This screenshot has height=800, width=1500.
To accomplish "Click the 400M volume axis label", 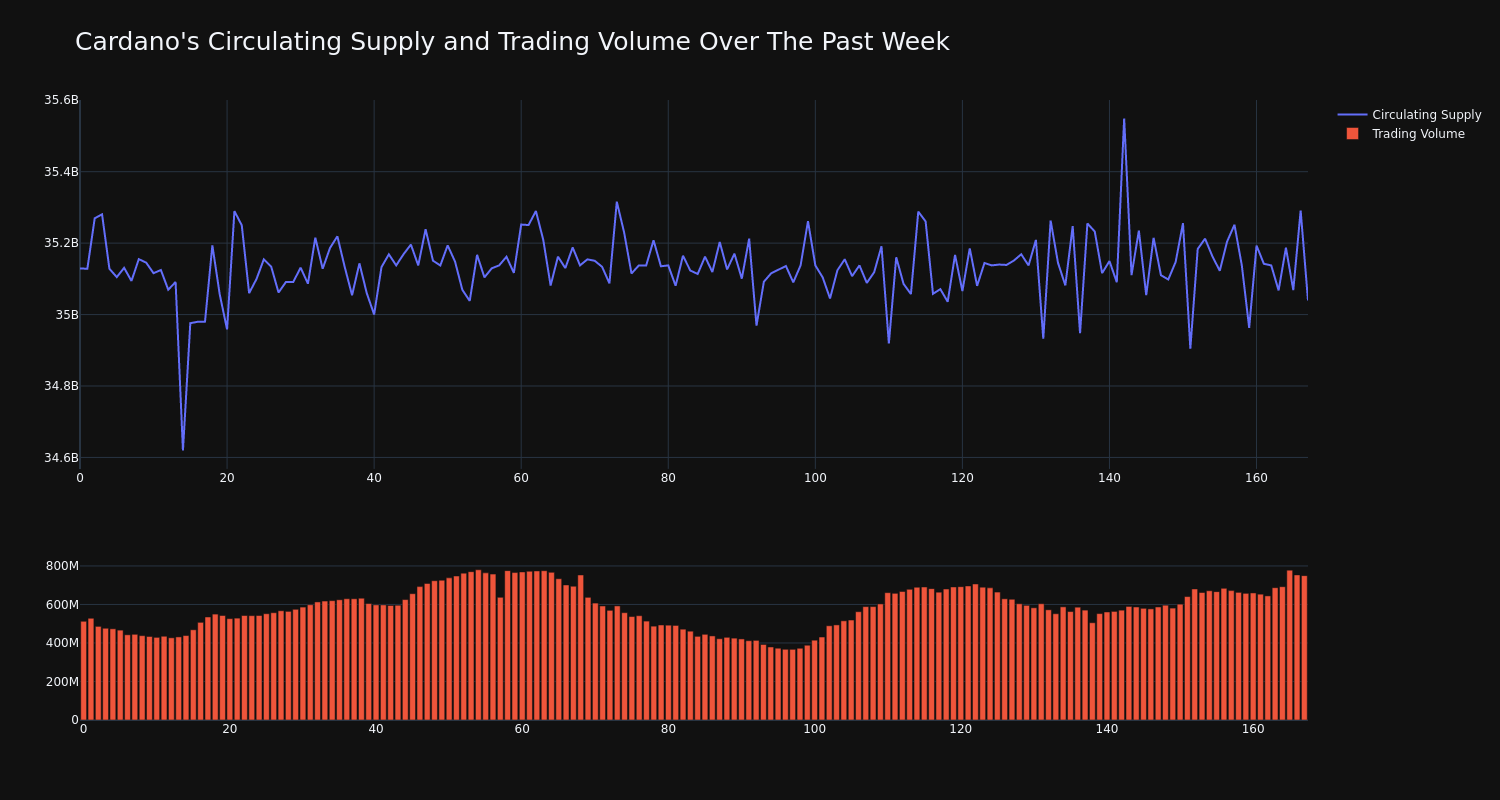I will [x=61, y=643].
